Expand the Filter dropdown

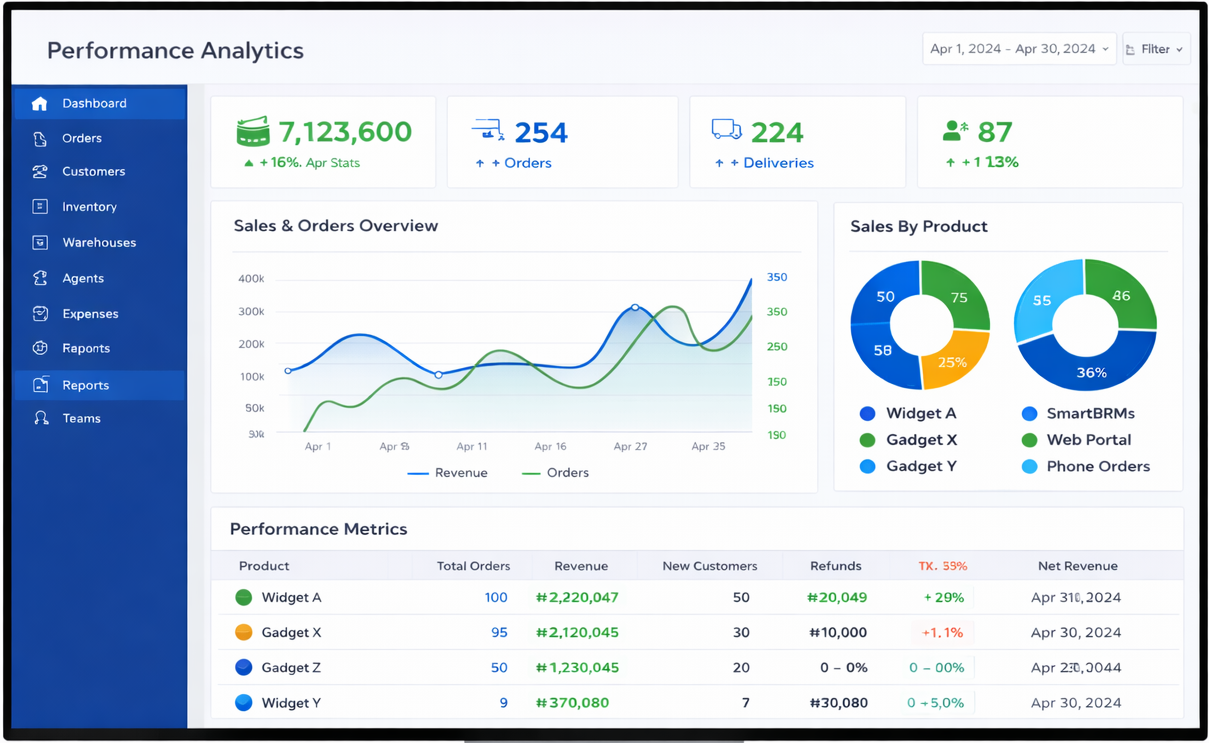(x=1156, y=49)
